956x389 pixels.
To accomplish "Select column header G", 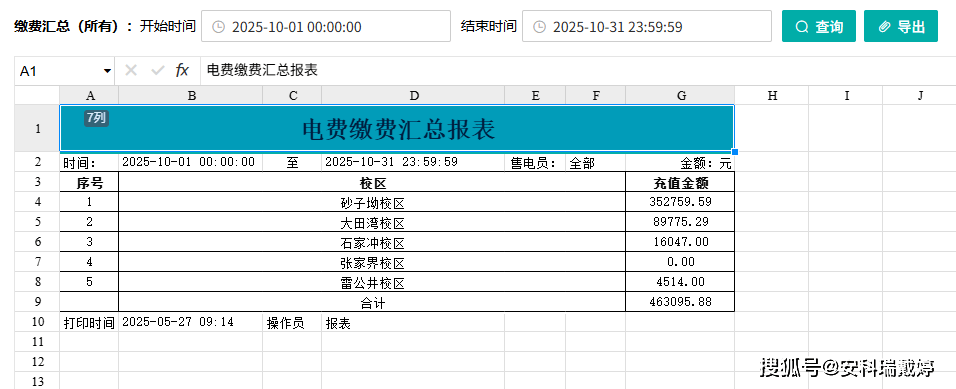I will coord(680,95).
